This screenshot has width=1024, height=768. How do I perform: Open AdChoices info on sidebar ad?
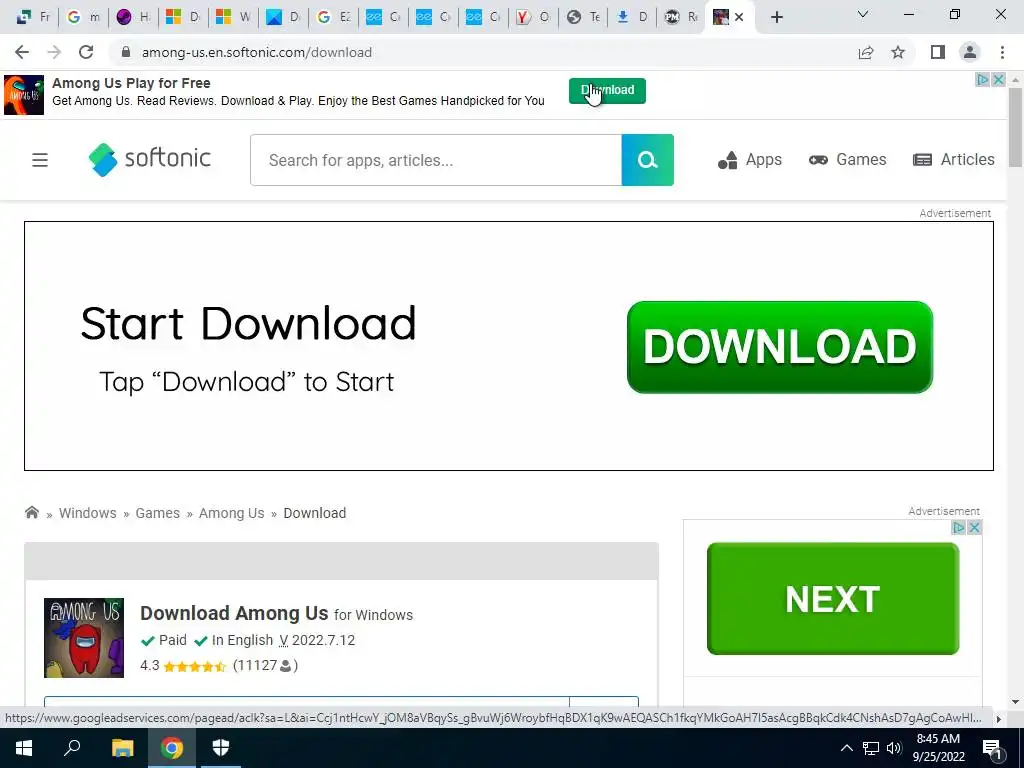coord(958,527)
